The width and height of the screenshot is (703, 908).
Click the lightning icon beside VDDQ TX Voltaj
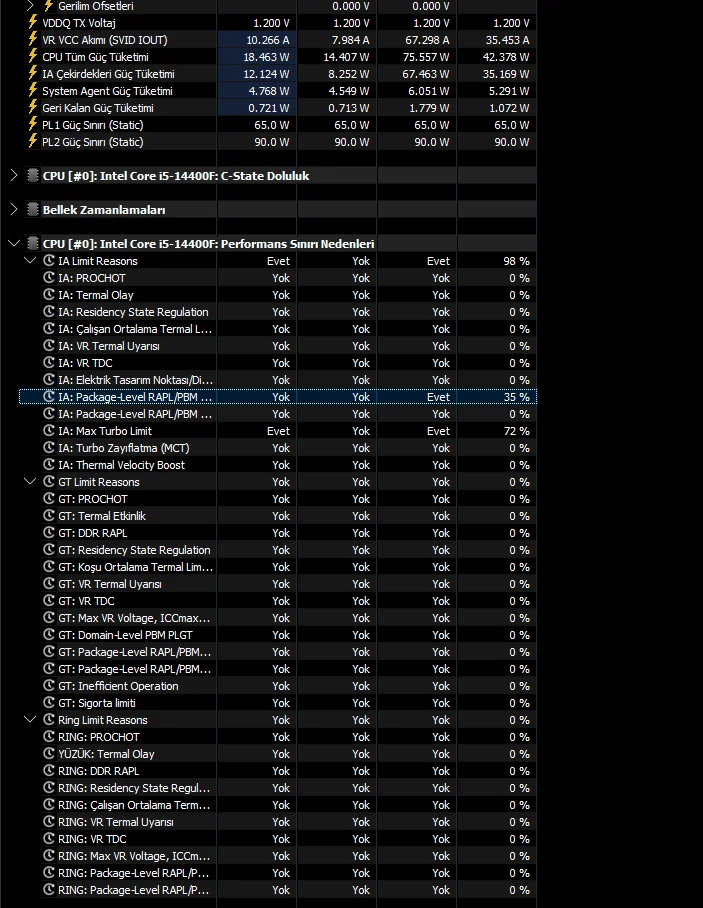coord(33,23)
